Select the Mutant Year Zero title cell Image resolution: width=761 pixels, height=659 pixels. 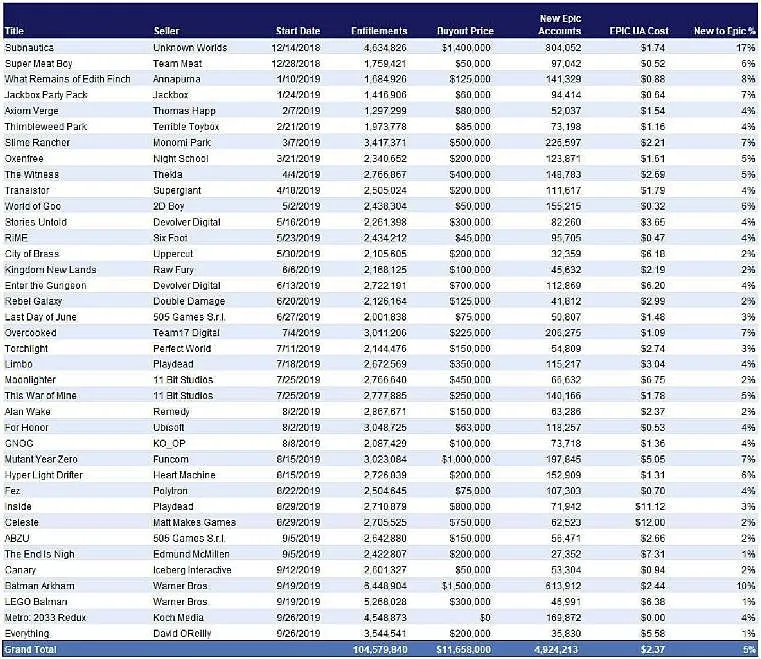[x=41, y=459]
